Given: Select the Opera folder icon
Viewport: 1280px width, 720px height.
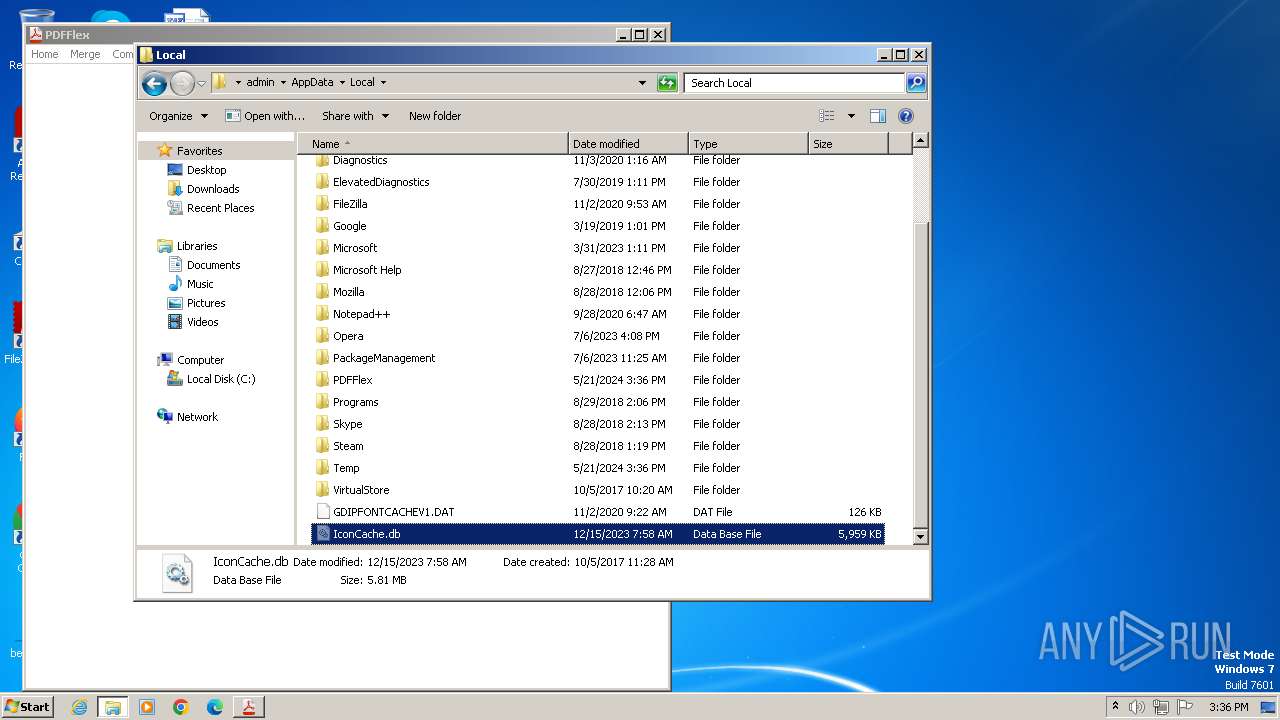Looking at the screenshot, I should pos(323,336).
